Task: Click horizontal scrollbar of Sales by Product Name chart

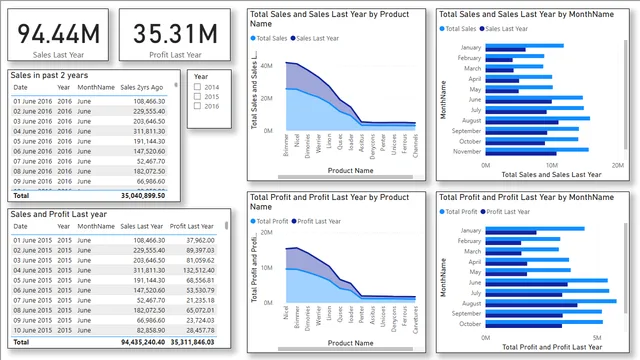Action: click(x=345, y=177)
